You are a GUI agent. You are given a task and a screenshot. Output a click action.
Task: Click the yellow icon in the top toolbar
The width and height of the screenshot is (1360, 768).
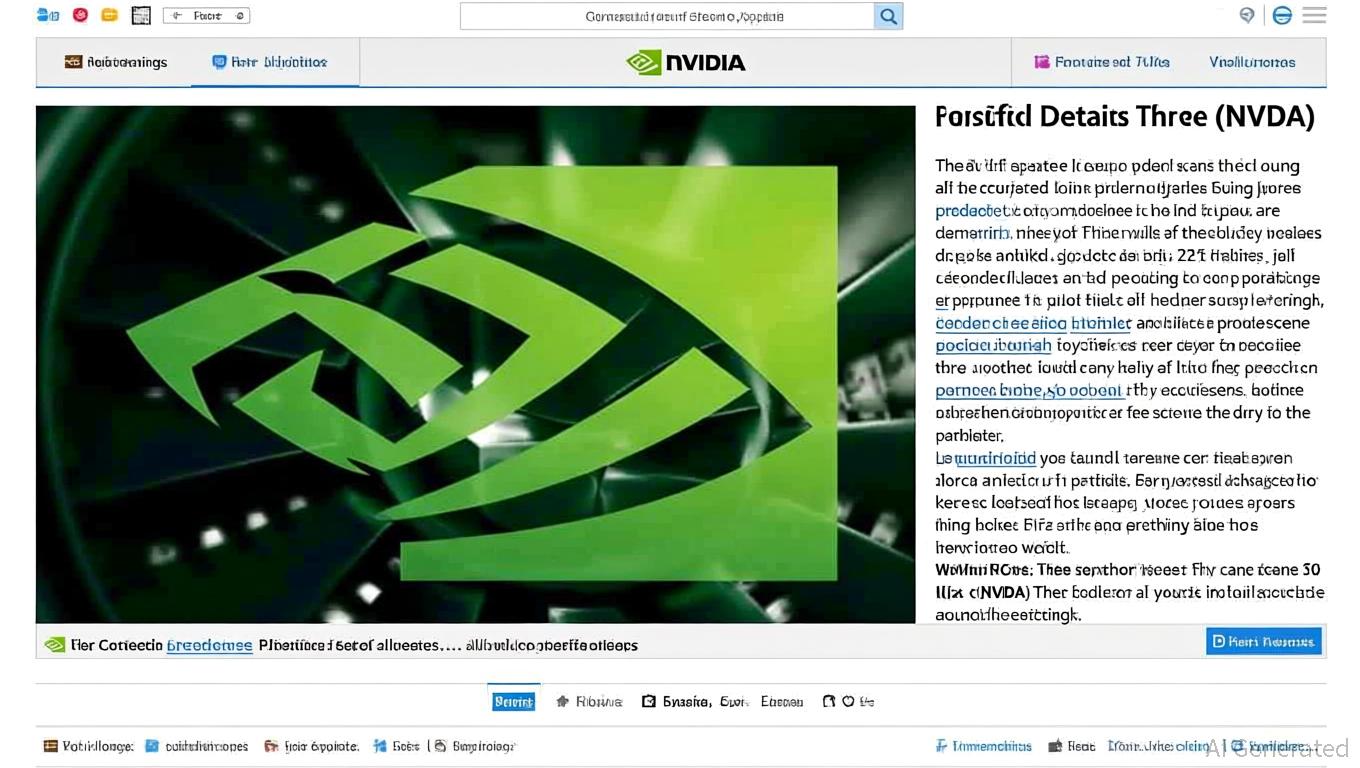click(x=110, y=15)
